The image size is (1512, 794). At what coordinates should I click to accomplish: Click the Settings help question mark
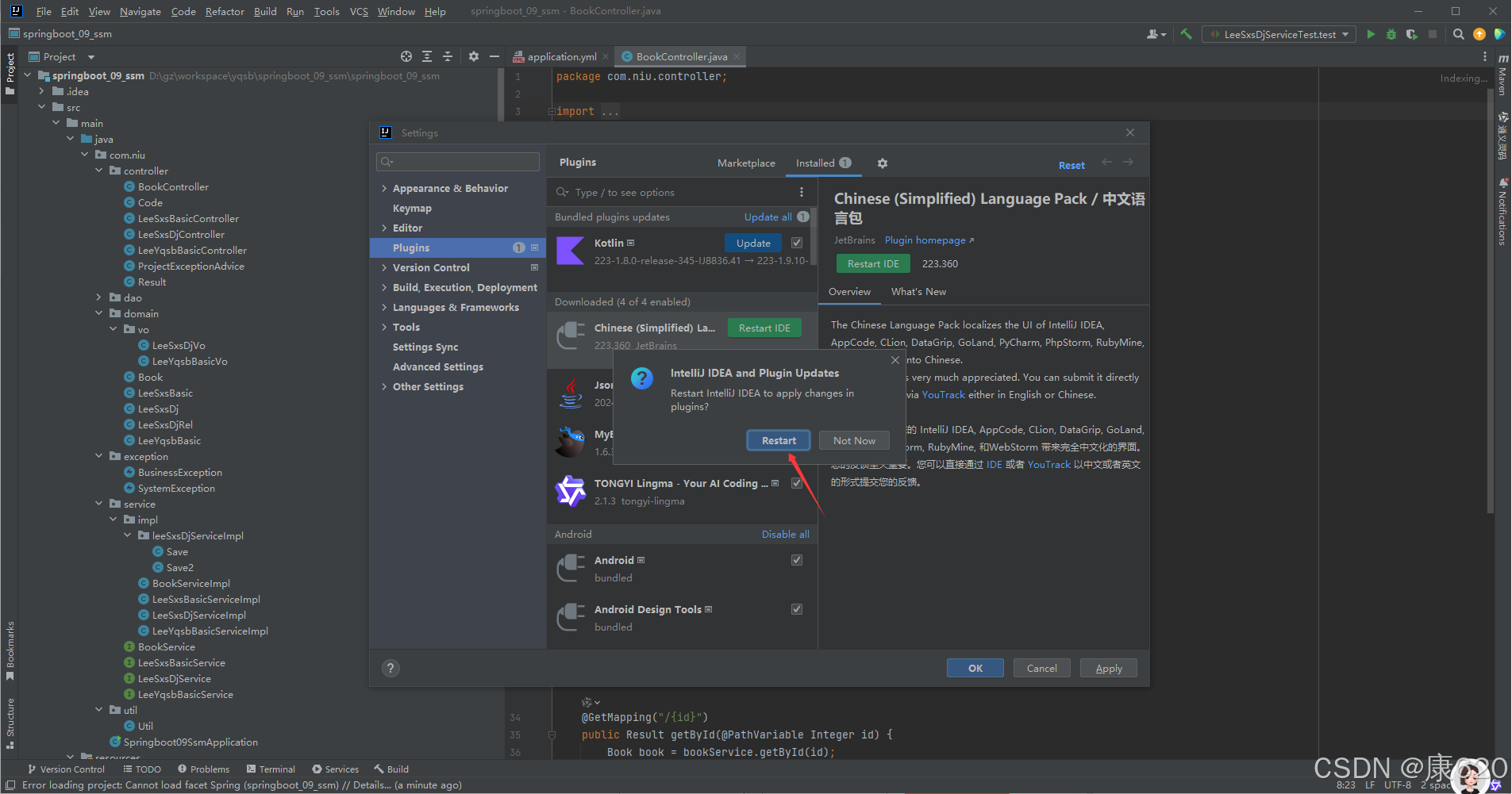point(391,668)
